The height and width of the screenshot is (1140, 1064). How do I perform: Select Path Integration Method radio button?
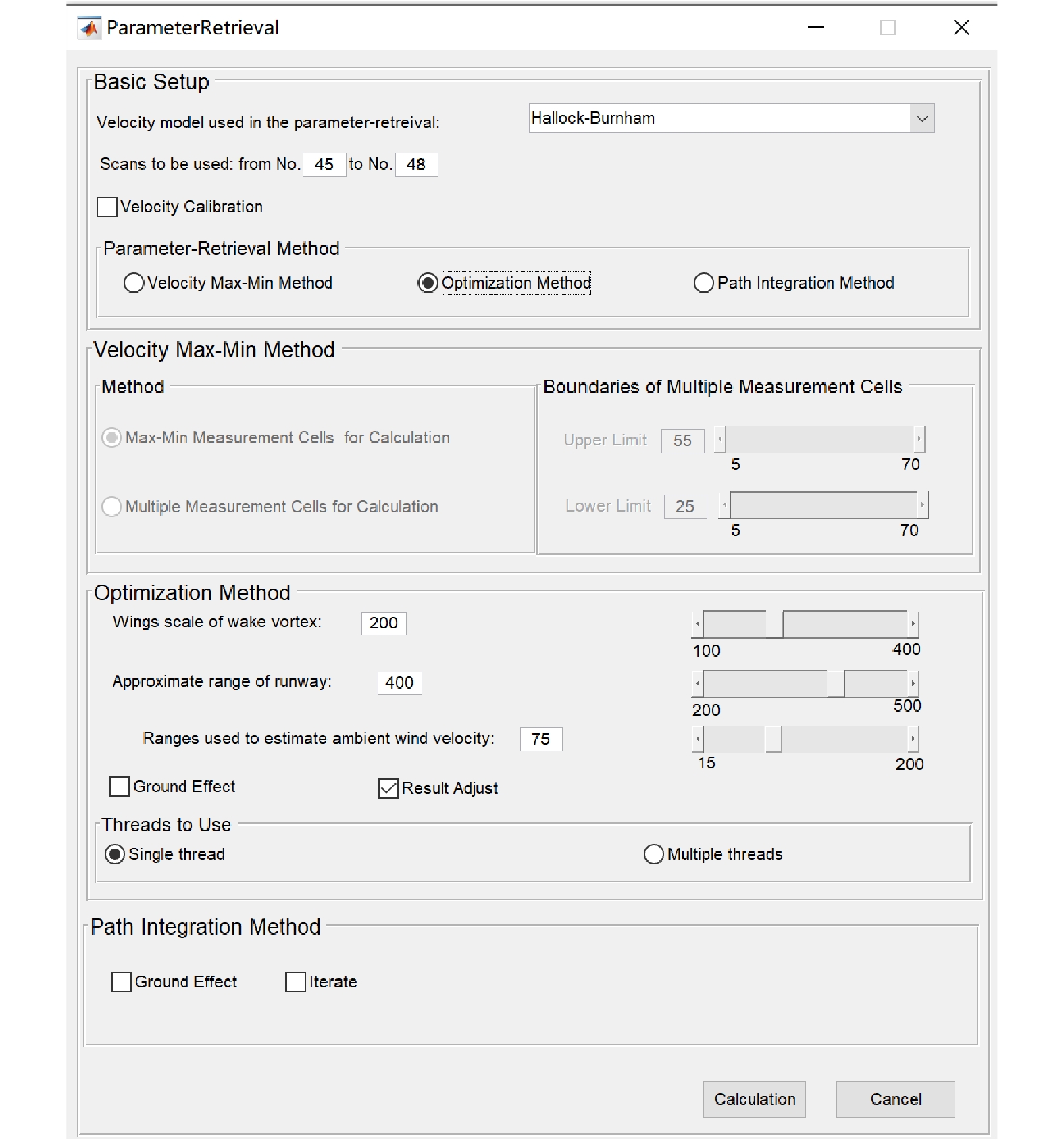point(703,282)
